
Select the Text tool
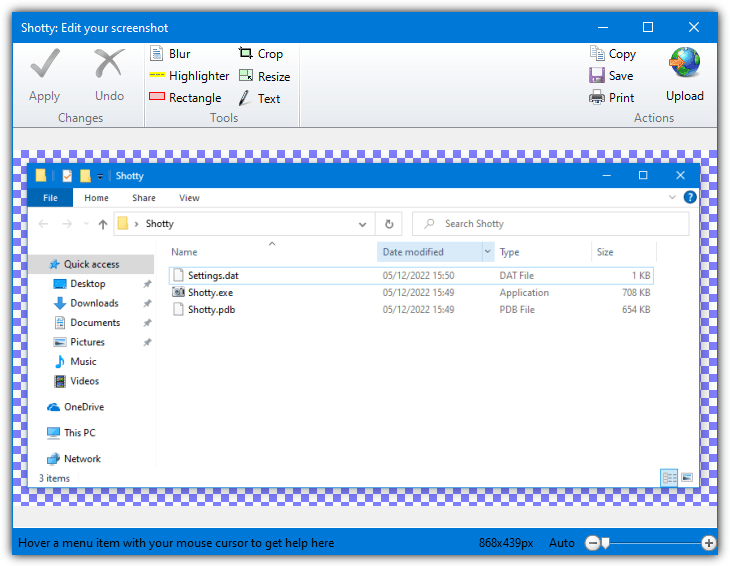click(x=259, y=98)
